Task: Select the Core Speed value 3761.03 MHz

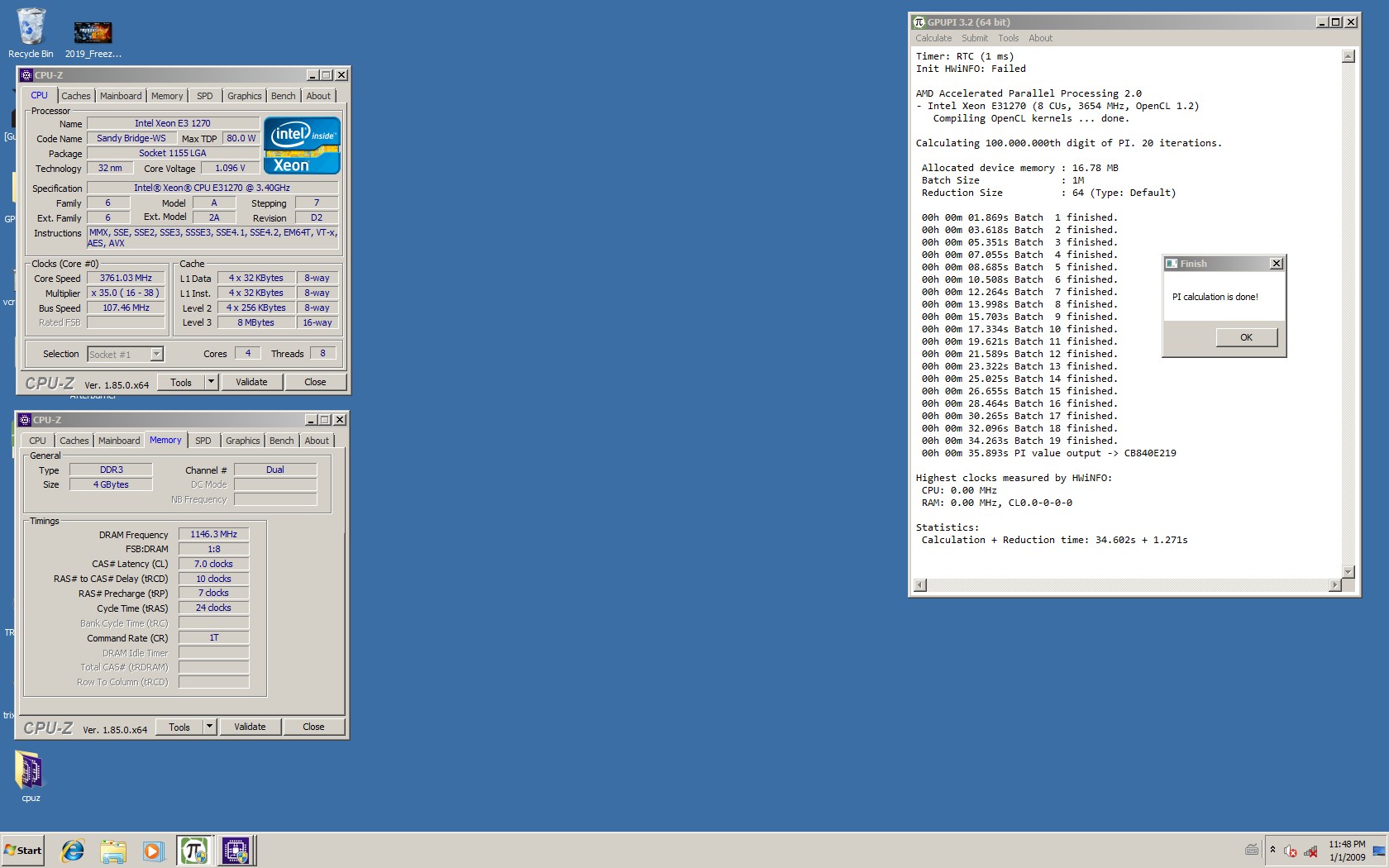Action: click(x=126, y=278)
